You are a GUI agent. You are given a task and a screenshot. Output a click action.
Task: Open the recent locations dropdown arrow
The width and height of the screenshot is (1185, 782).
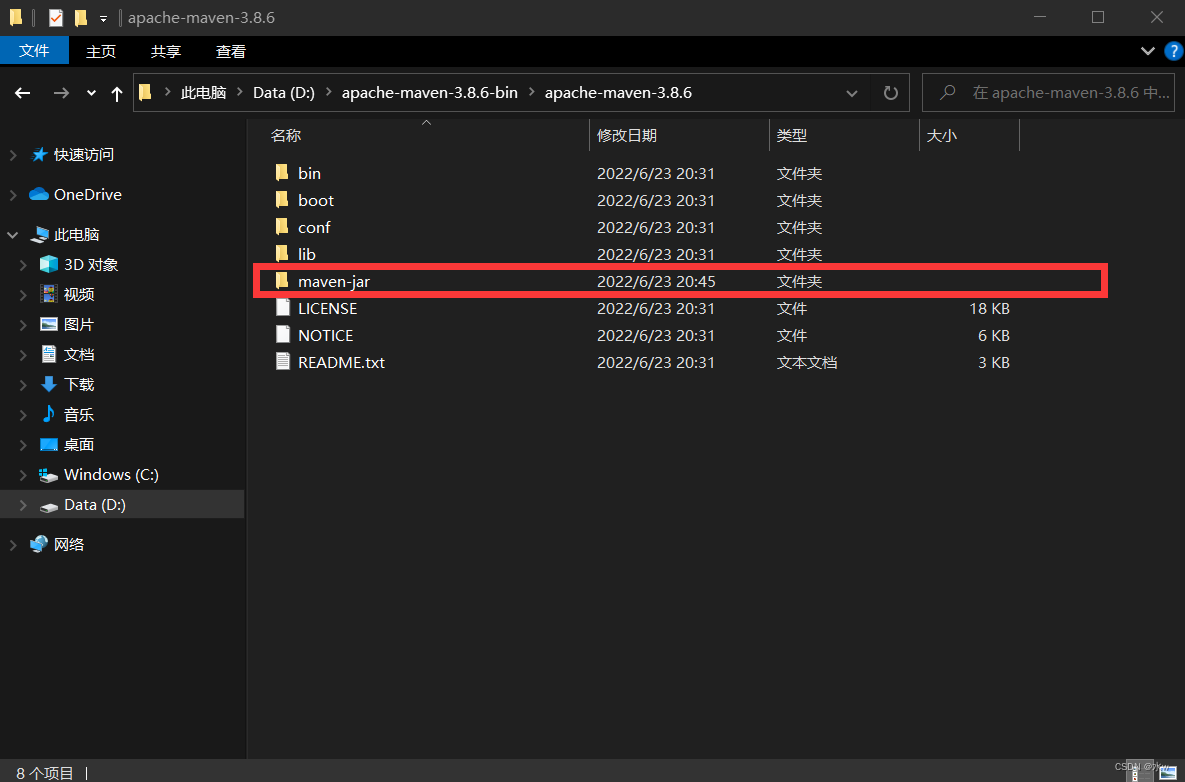click(91, 93)
